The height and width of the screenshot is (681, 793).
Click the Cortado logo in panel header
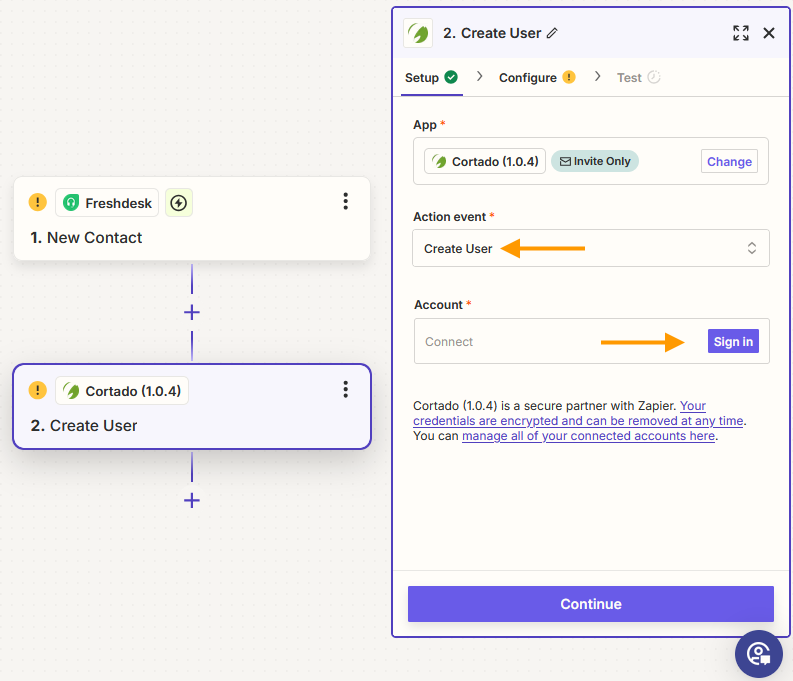click(418, 33)
